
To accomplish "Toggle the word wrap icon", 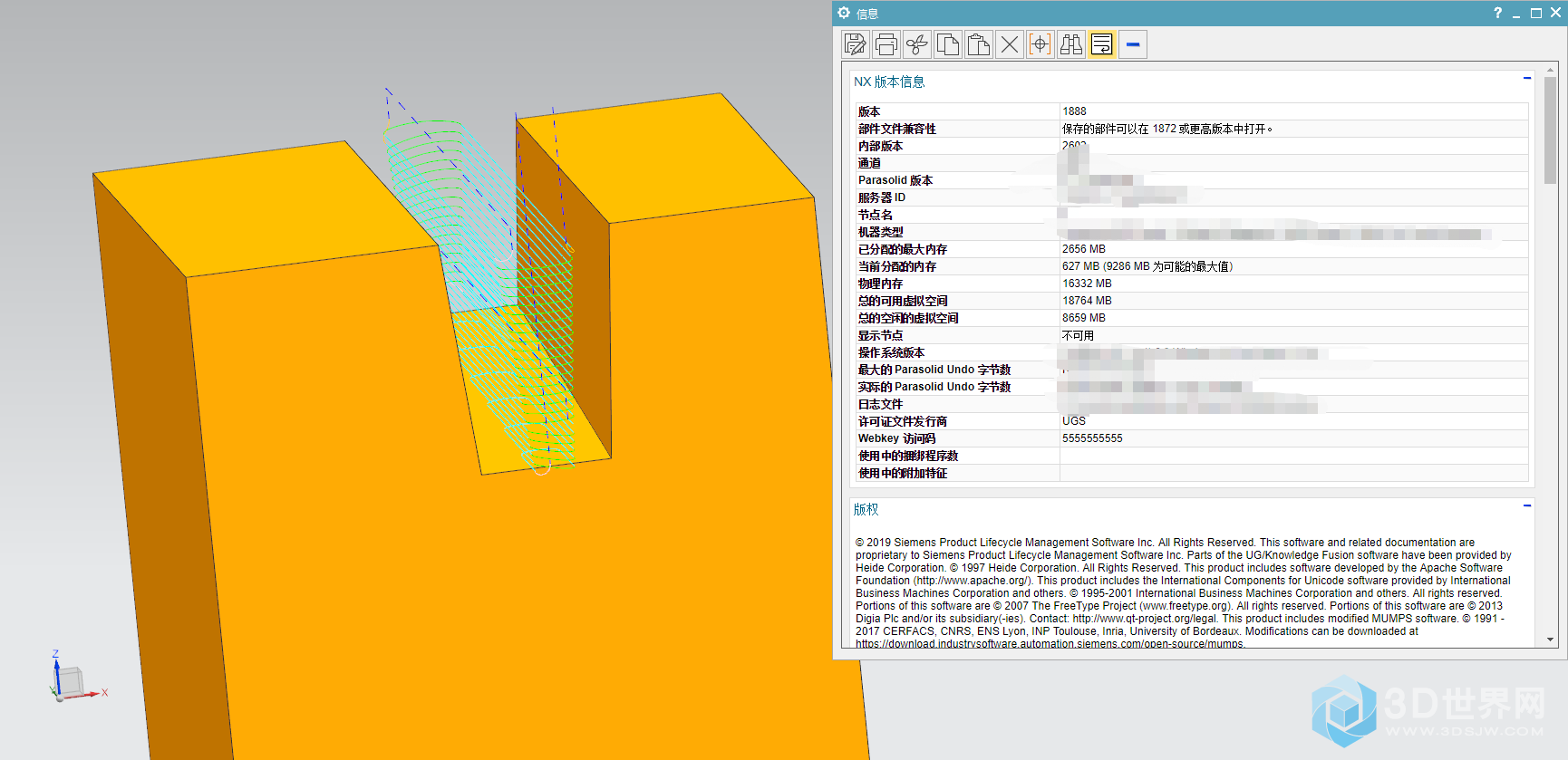I will coord(1102,44).
